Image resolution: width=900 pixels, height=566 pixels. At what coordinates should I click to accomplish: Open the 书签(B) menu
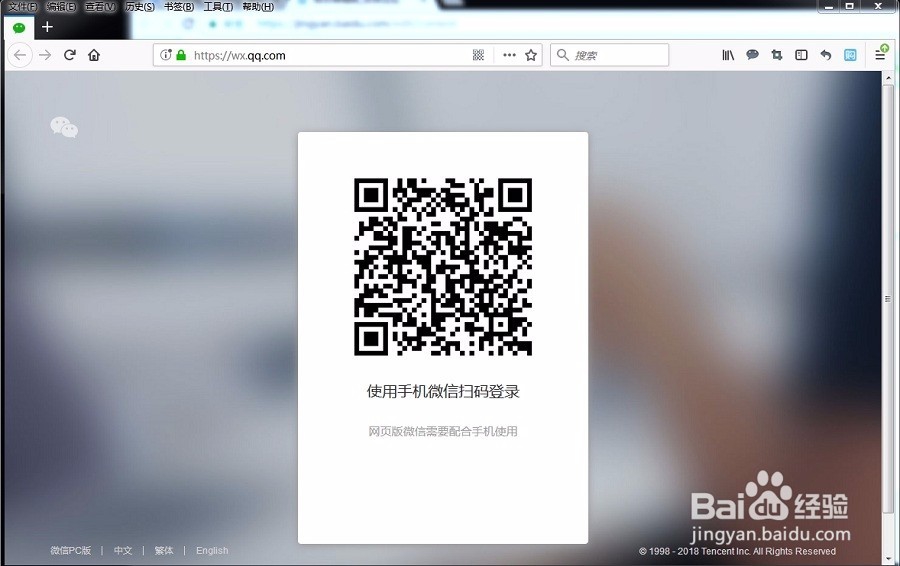(179, 7)
